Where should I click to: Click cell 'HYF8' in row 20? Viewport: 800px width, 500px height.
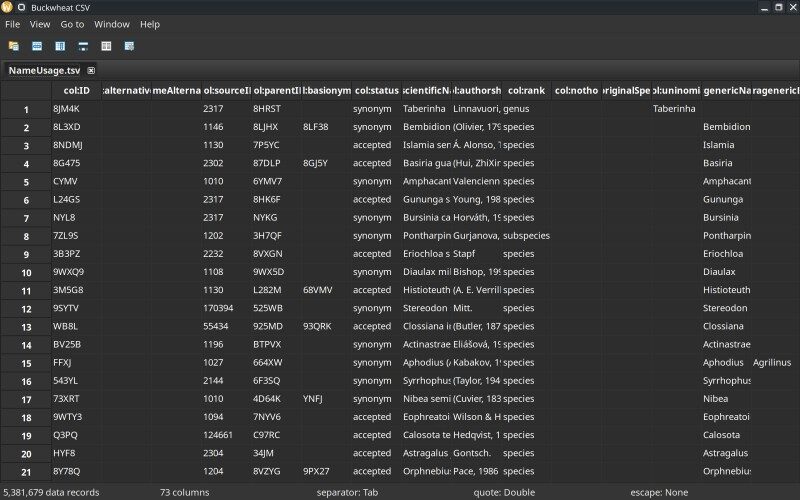click(77, 453)
